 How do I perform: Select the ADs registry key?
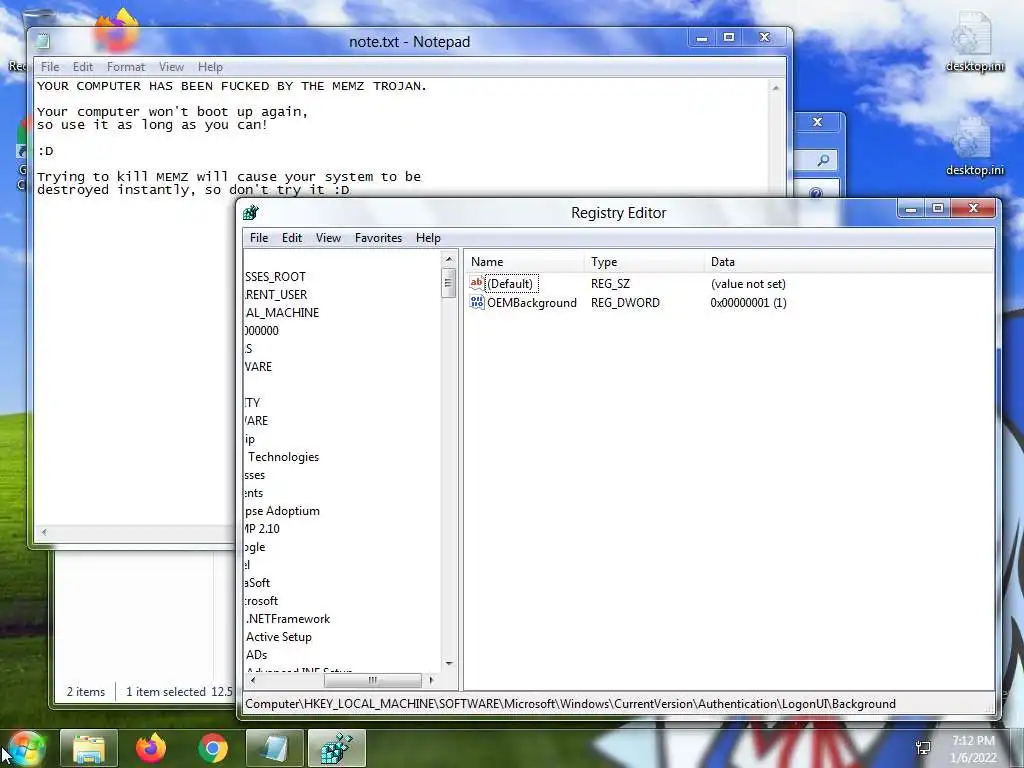(257, 654)
